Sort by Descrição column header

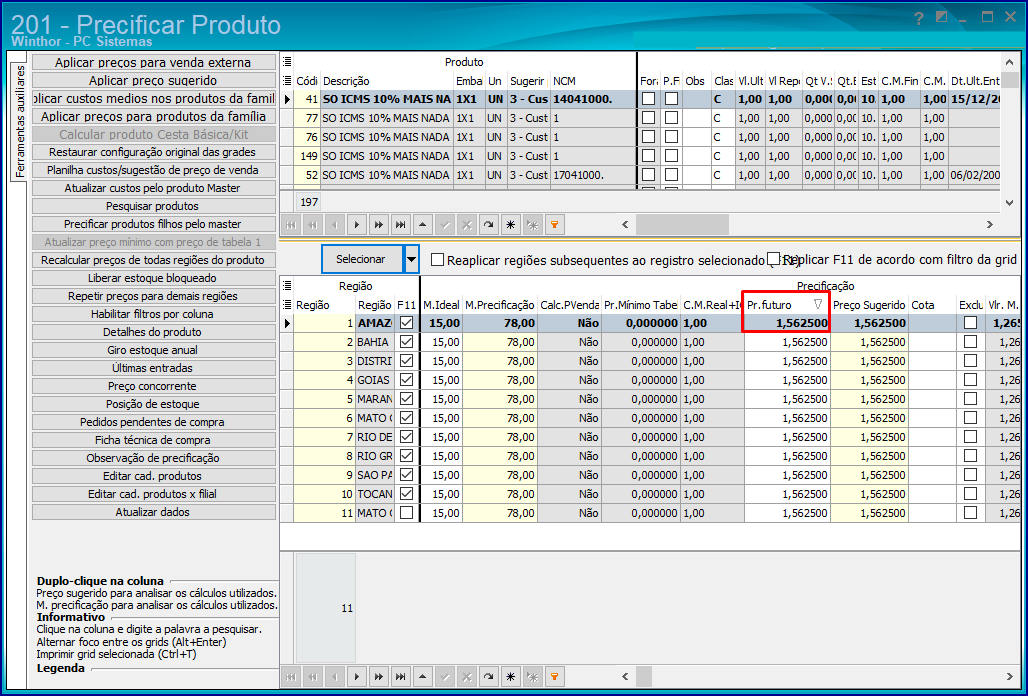click(x=387, y=81)
